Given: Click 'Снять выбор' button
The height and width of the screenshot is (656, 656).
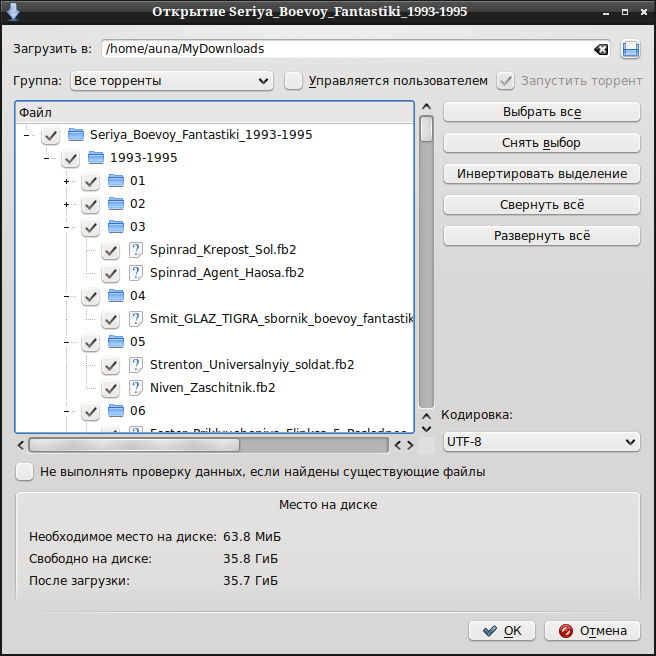Looking at the screenshot, I should click(x=541, y=143).
